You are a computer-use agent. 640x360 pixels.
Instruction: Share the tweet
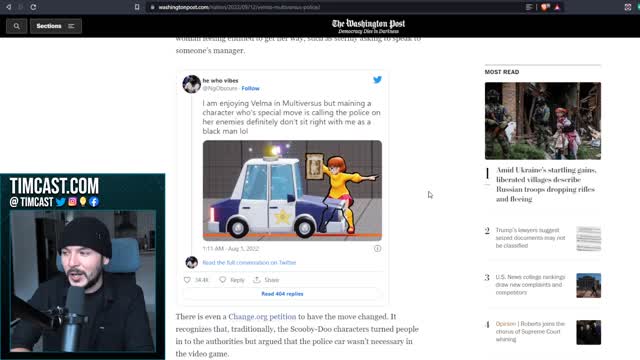tap(266, 280)
